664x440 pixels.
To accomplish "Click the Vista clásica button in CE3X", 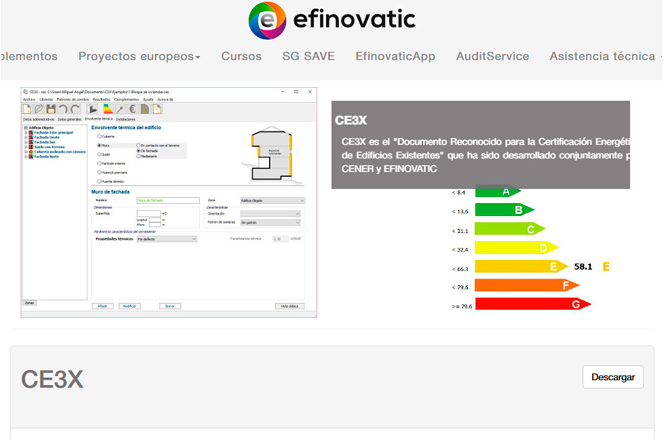I will click(x=290, y=306).
